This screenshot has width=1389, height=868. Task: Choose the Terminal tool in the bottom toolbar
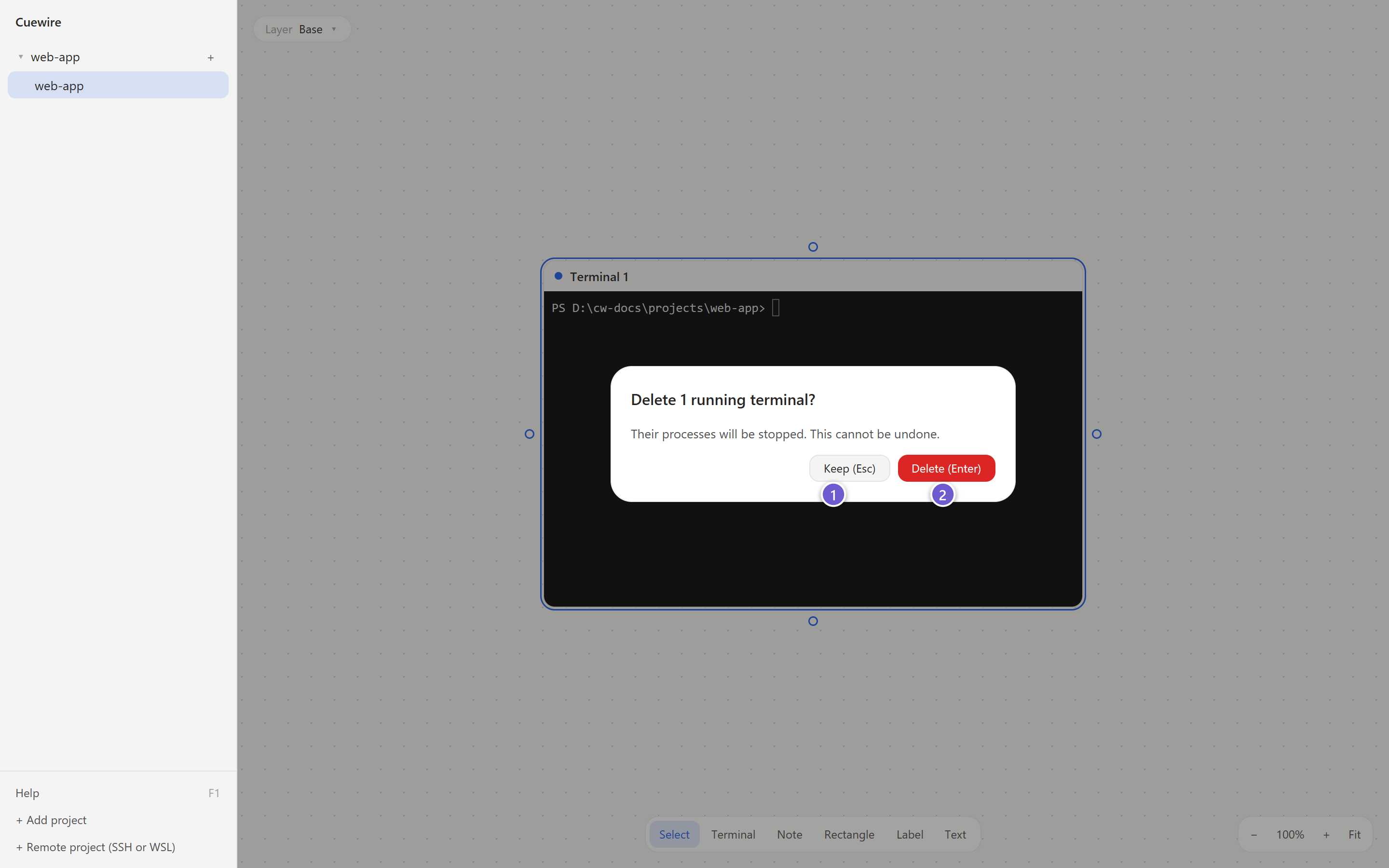pyautogui.click(x=733, y=834)
